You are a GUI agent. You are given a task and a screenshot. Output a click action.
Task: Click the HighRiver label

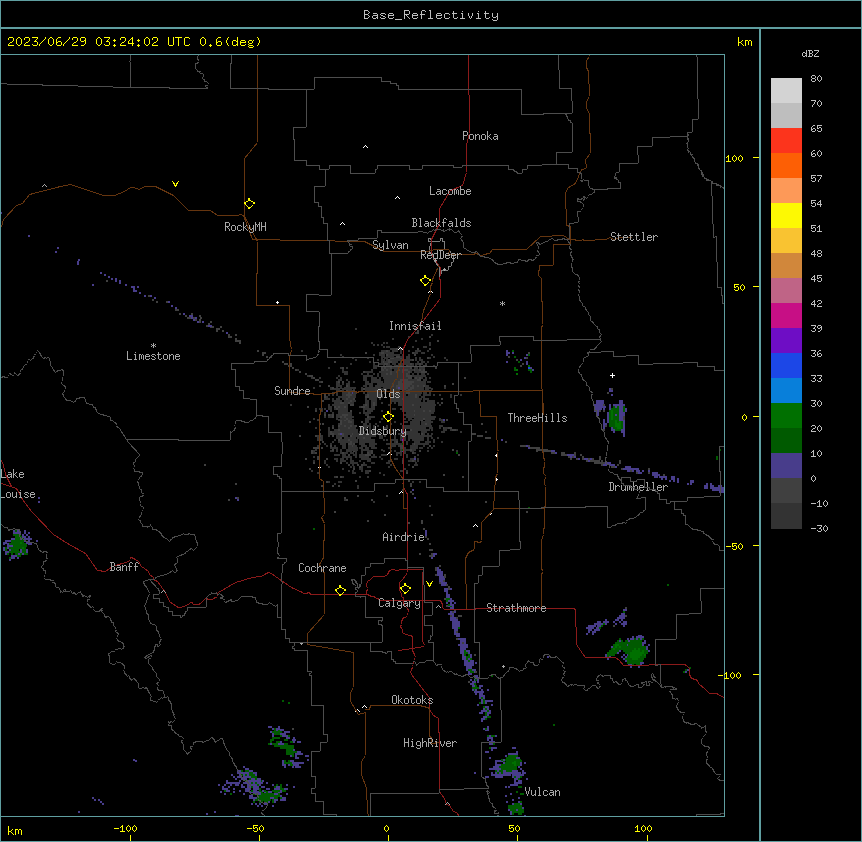[430, 743]
